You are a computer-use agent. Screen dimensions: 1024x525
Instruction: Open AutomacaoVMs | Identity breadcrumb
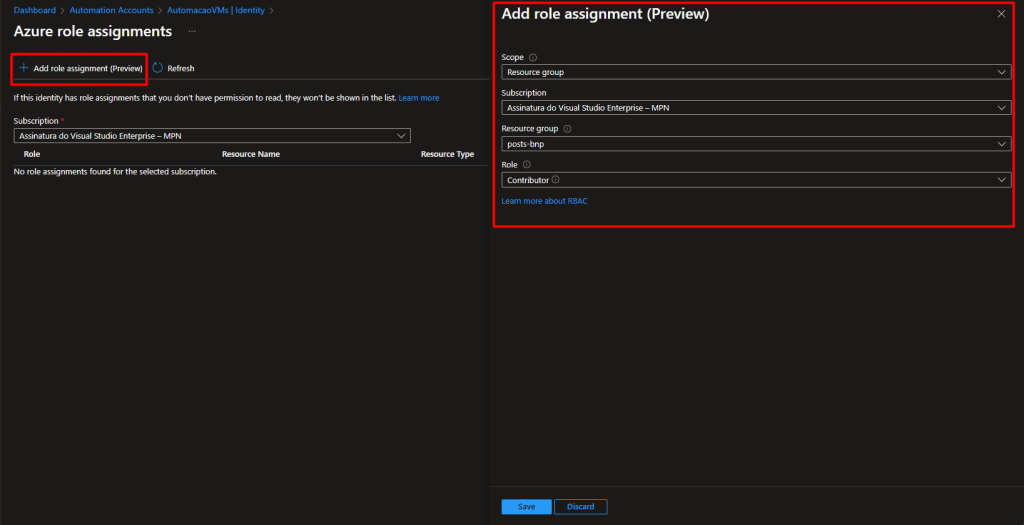click(x=216, y=10)
